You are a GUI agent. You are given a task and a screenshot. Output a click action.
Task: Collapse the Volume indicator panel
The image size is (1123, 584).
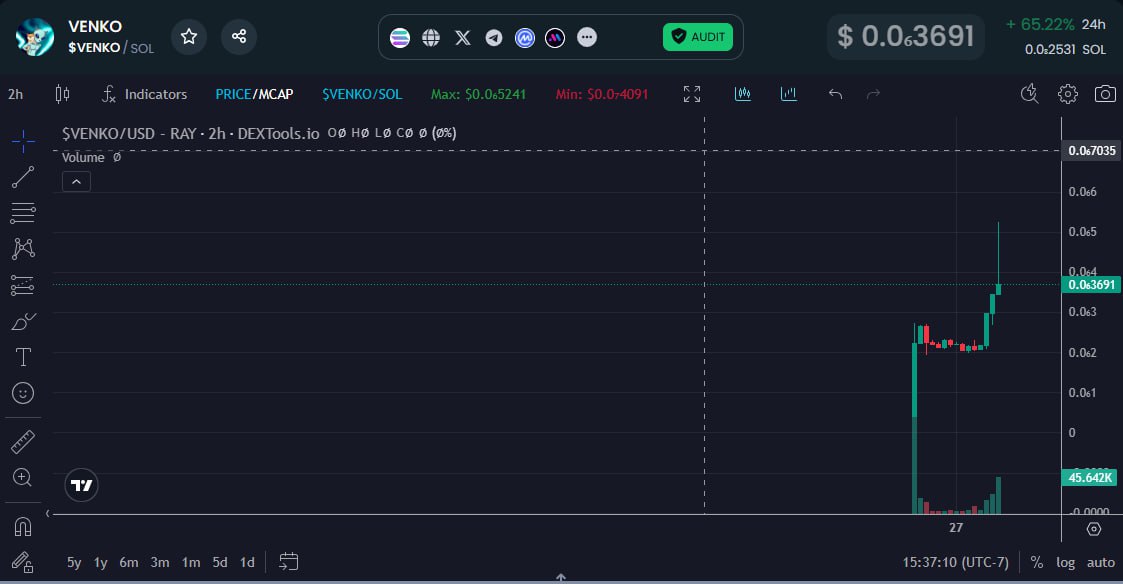pyautogui.click(x=76, y=181)
